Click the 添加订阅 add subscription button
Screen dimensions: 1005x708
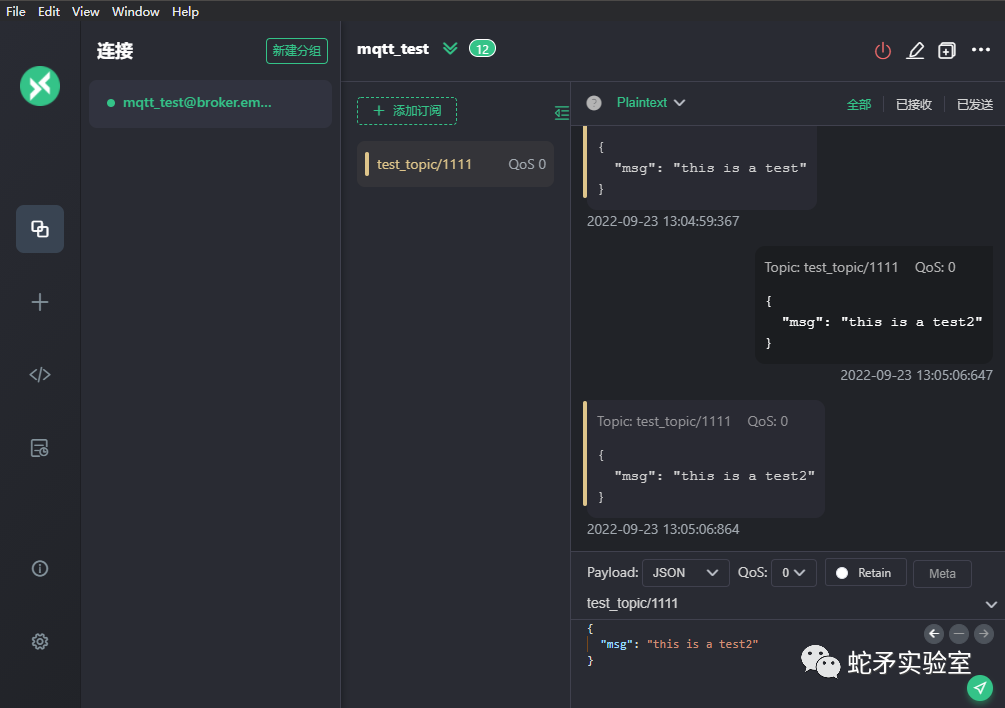407,111
